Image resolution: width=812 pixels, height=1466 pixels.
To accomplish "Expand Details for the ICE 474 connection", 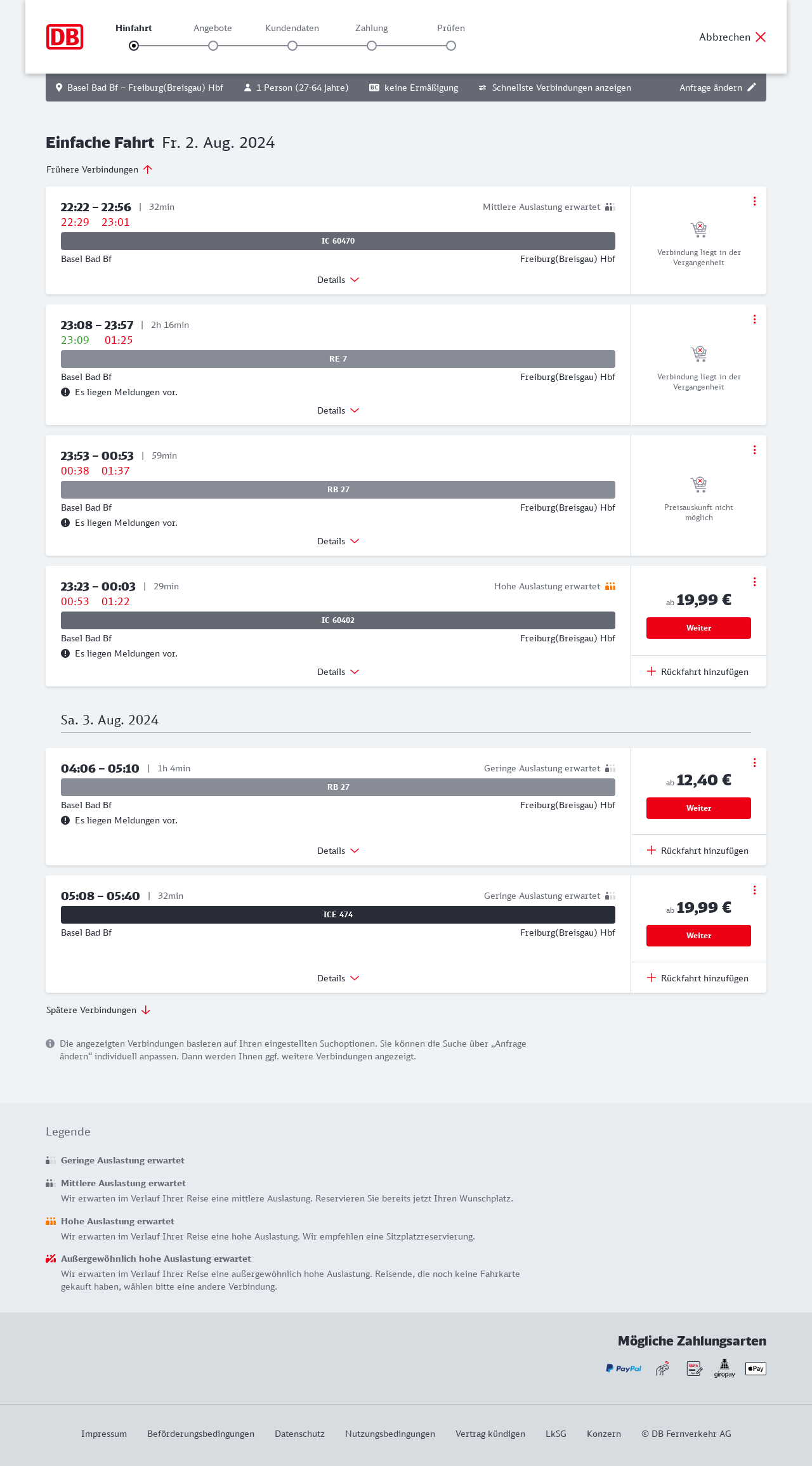I will [x=338, y=978].
